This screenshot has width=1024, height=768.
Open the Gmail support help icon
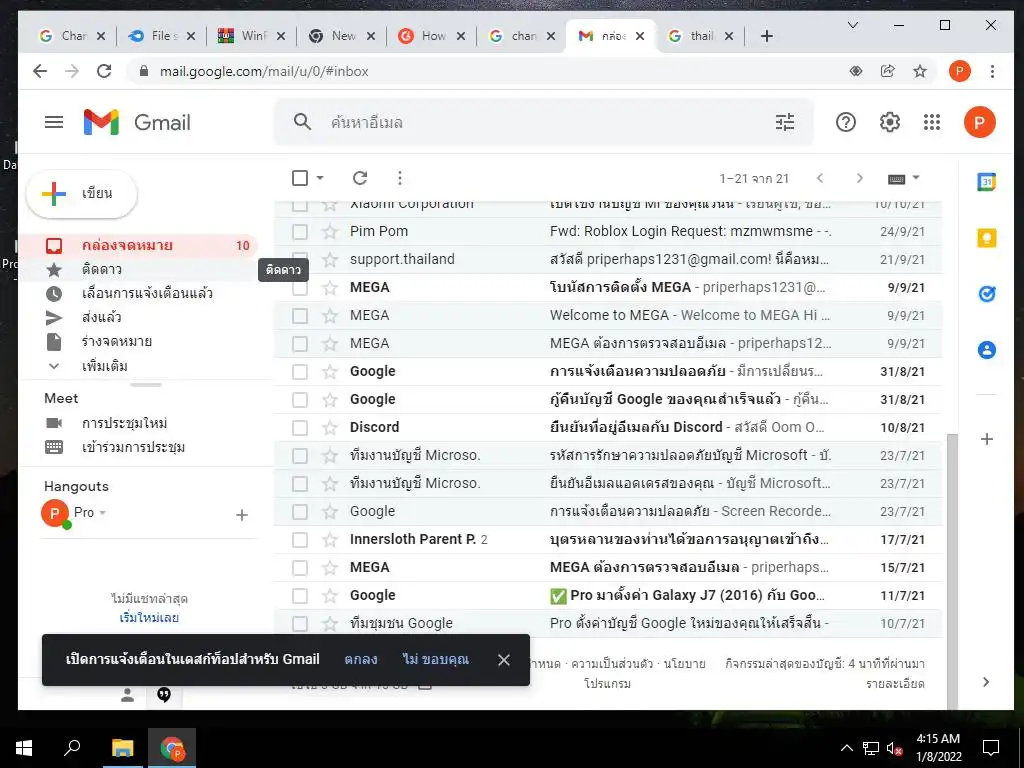(x=845, y=122)
